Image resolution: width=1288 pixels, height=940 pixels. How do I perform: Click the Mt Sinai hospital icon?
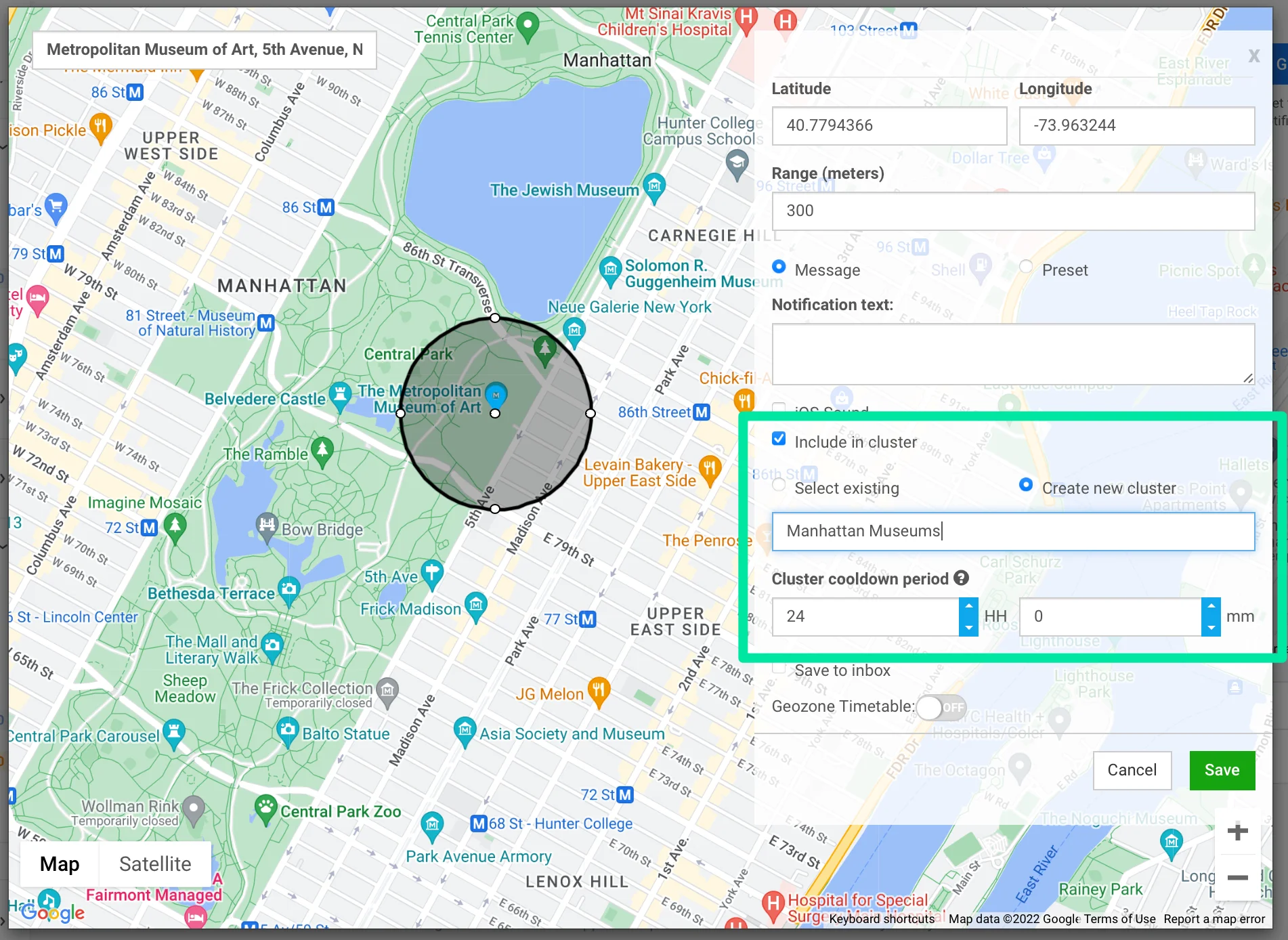pyautogui.click(x=745, y=20)
